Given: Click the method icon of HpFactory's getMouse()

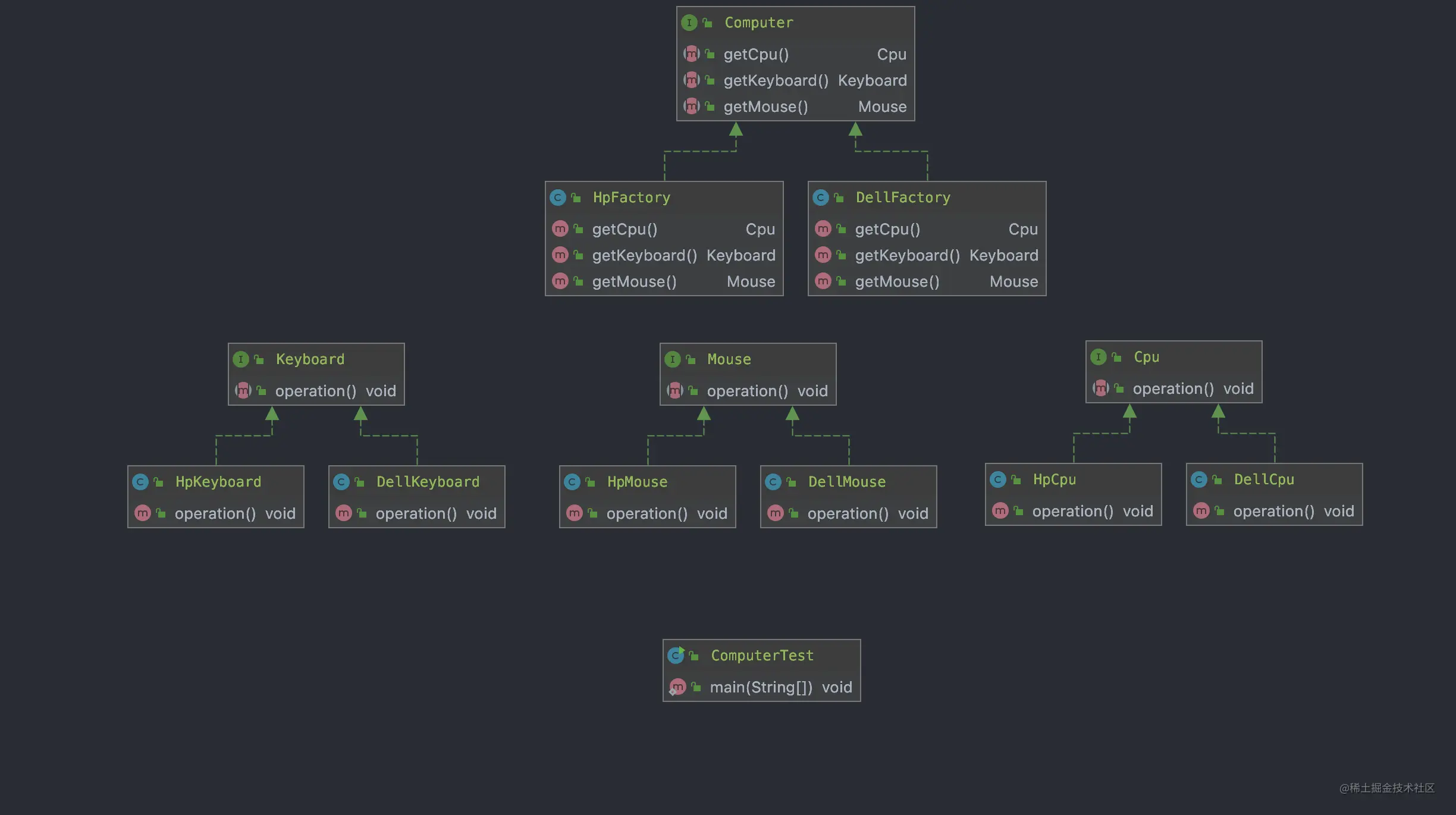Looking at the screenshot, I should pos(560,281).
